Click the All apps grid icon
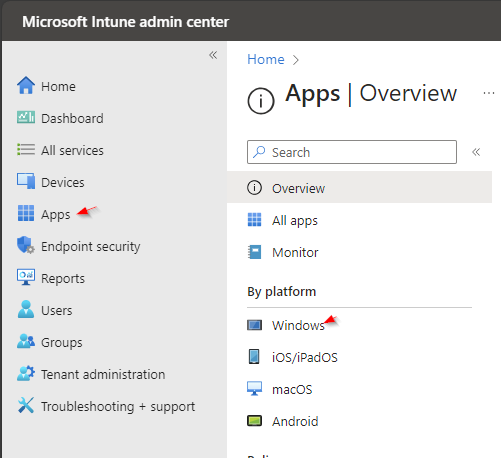Viewport: 501px width, 458px height. pyautogui.click(x=254, y=220)
